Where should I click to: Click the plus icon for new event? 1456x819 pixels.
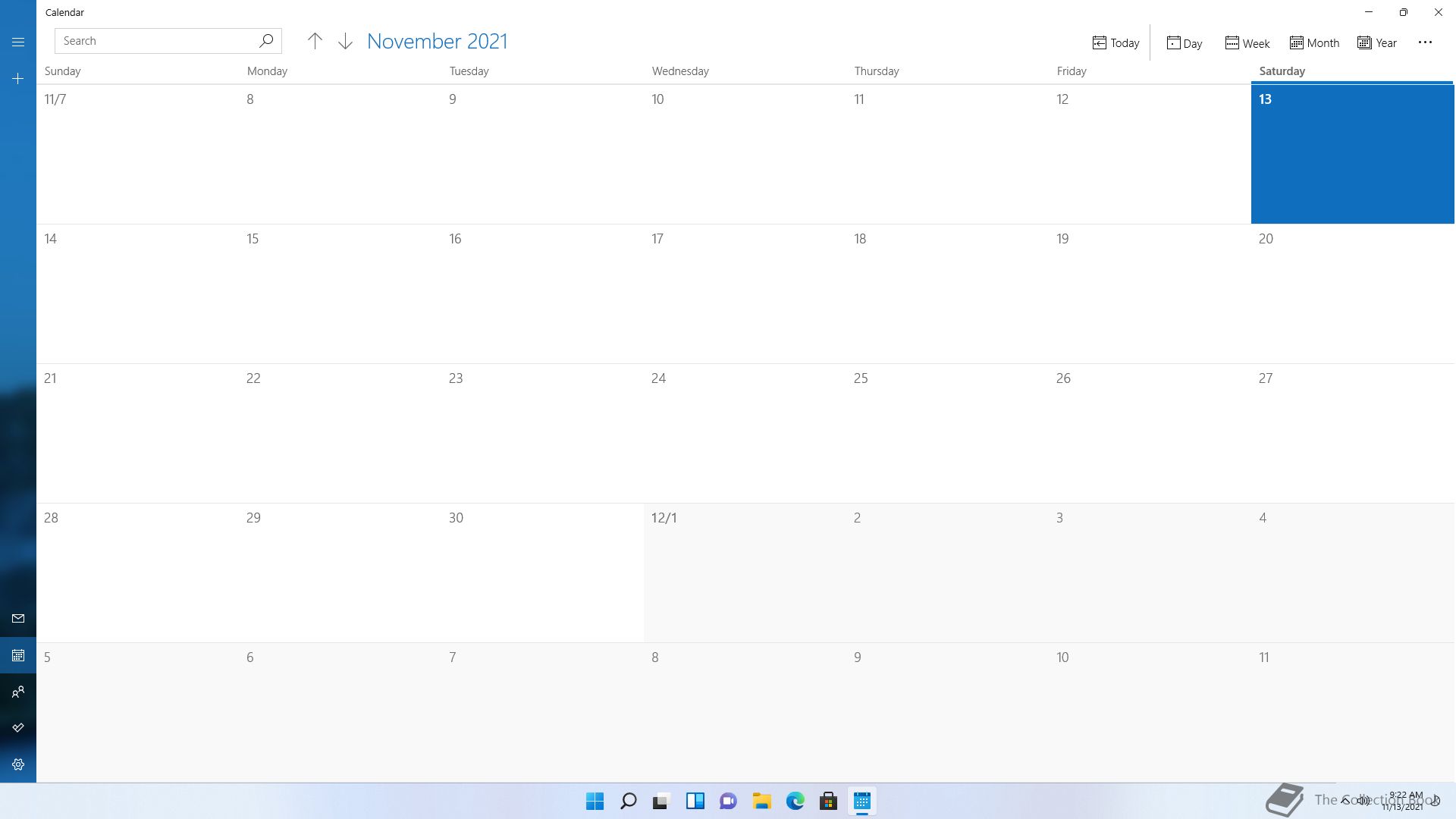click(18, 79)
